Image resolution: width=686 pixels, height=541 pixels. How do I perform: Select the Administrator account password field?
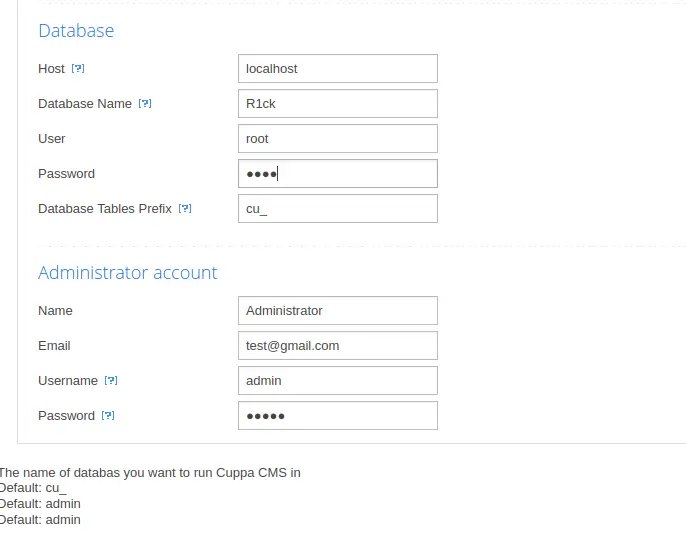pos(337,416)
